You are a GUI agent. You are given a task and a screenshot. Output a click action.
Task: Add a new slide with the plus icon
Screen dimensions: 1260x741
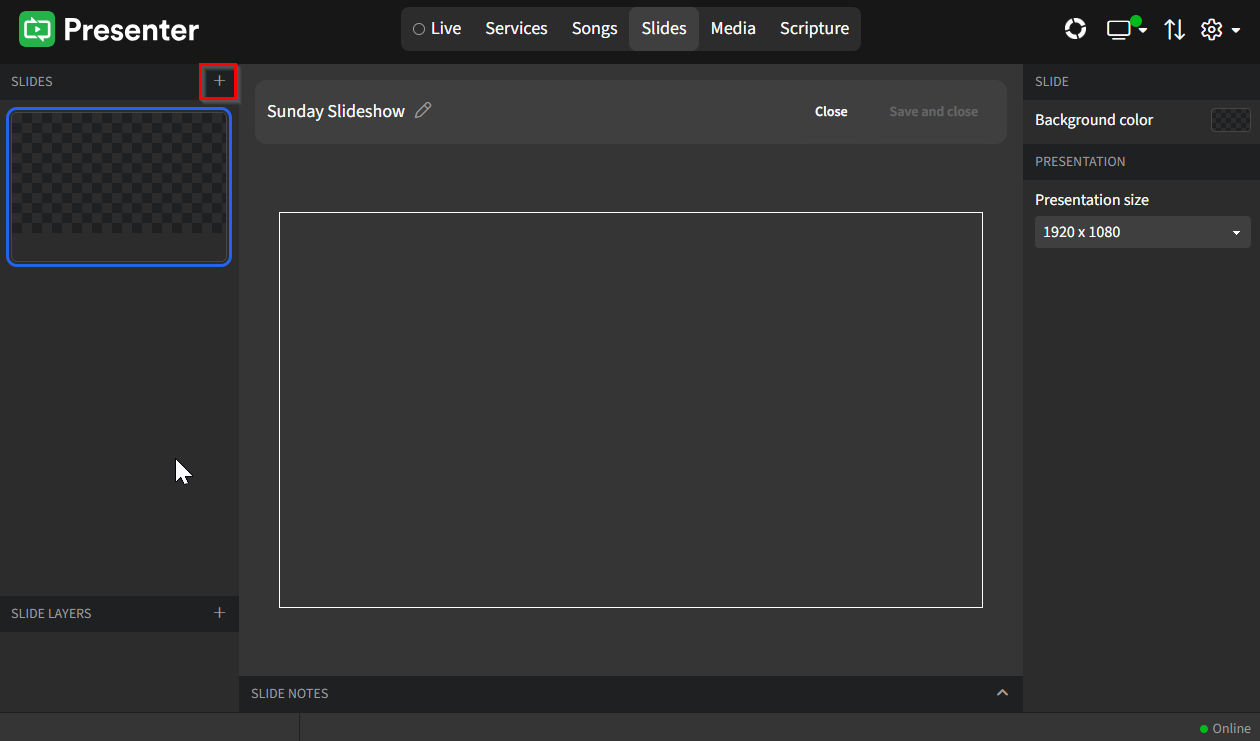[x=219, y=82]
